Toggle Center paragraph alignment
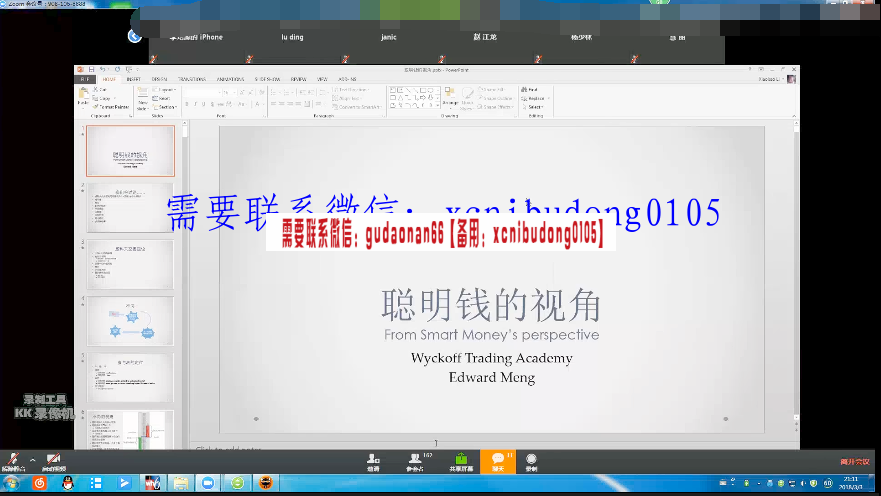Image resolution: width=881 pixels, height=496 pixels. point(281,103)
